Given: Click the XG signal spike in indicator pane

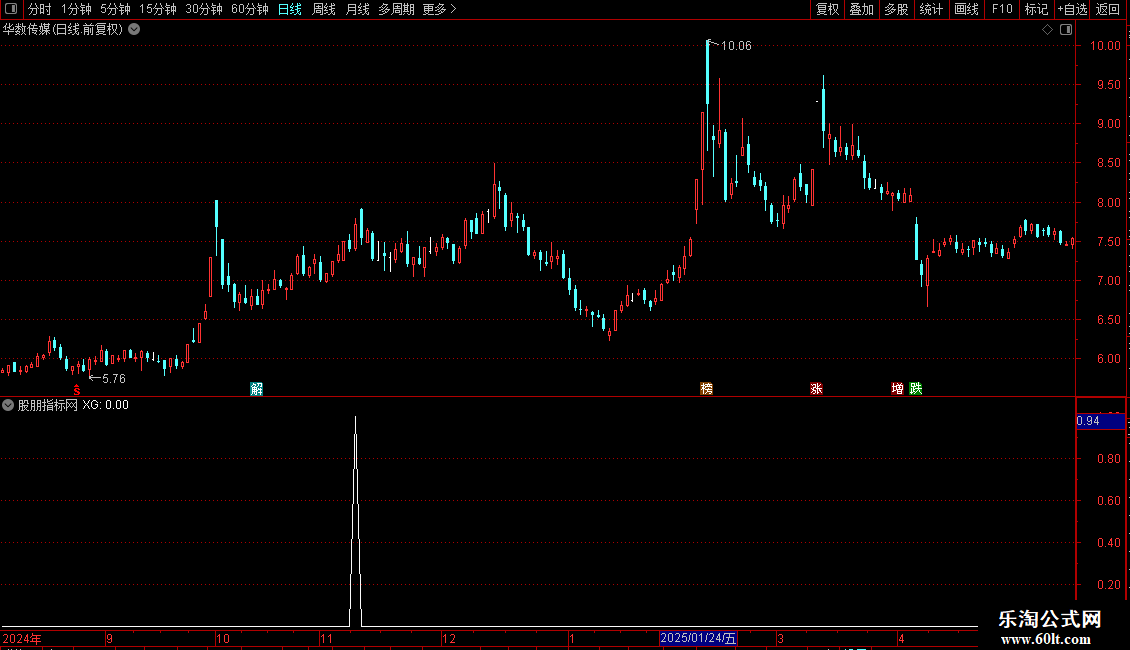Looking at the screenshot, I should point(355,522).
